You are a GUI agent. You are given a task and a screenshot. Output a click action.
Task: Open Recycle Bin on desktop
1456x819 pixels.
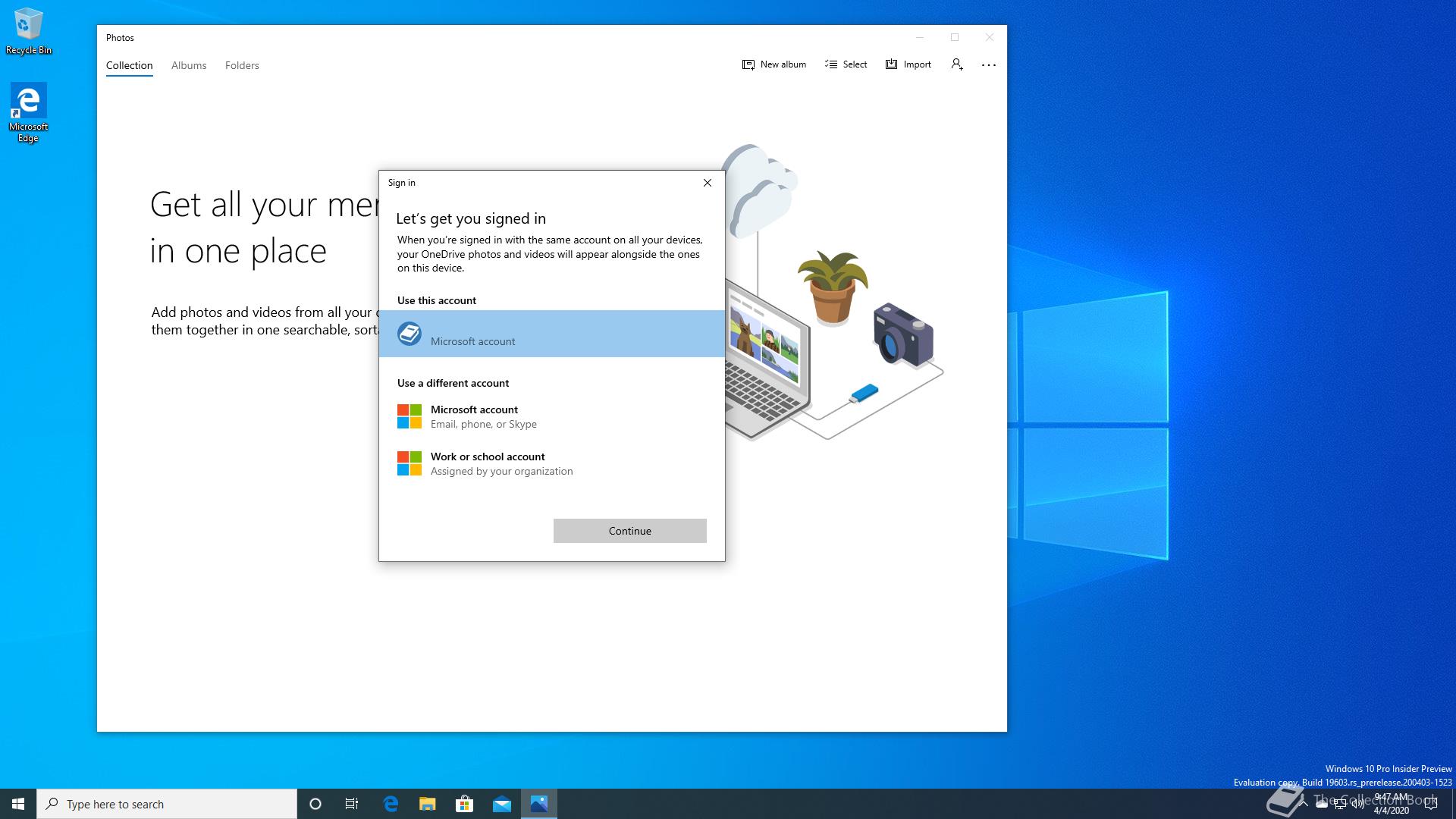click(28, 31)
